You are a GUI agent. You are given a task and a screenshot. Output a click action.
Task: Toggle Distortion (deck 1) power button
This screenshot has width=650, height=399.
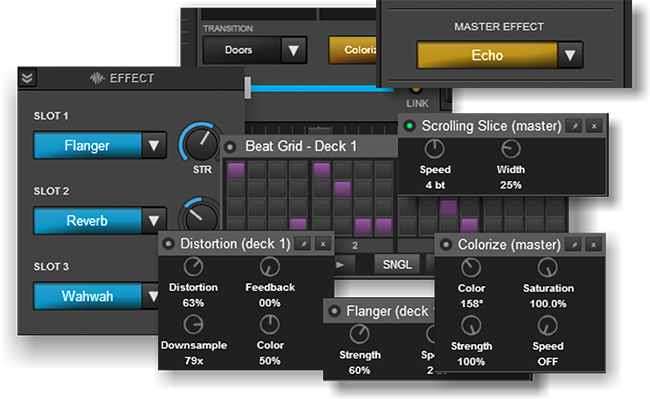[x=168, y=244]
